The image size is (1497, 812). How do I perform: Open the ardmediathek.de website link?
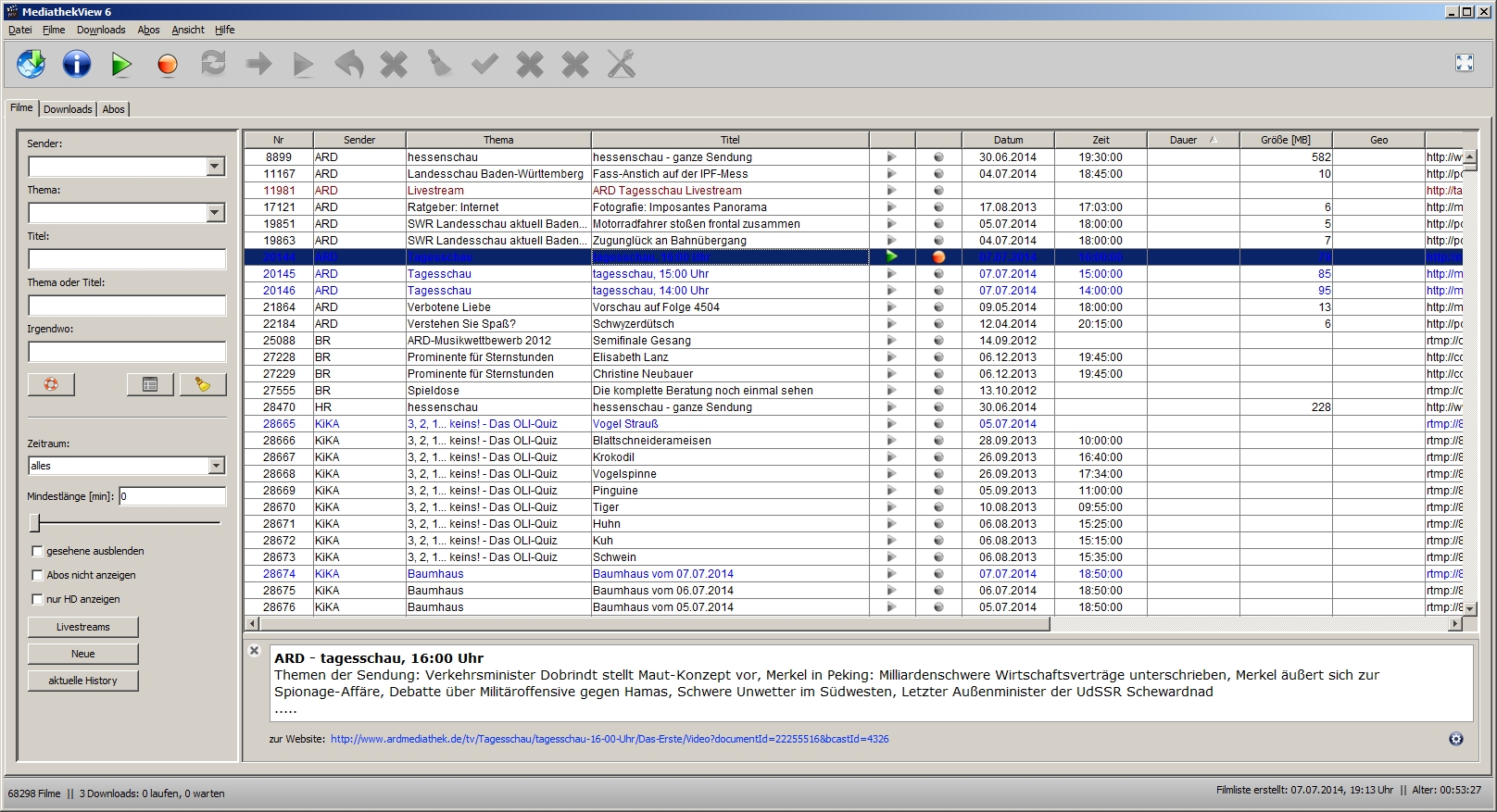(x=609, y=739)
